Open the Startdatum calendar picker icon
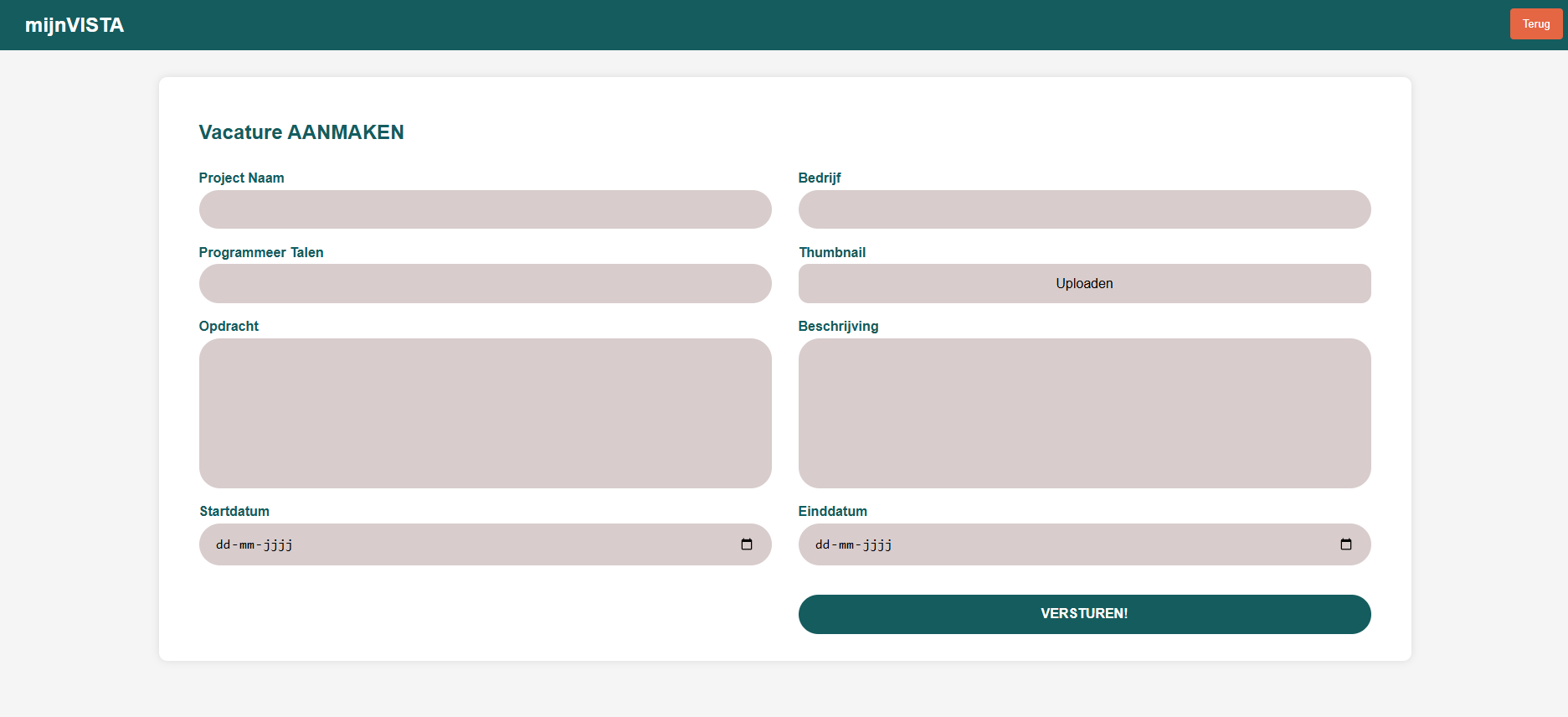 pyautogui.click(x=747, y=544)
